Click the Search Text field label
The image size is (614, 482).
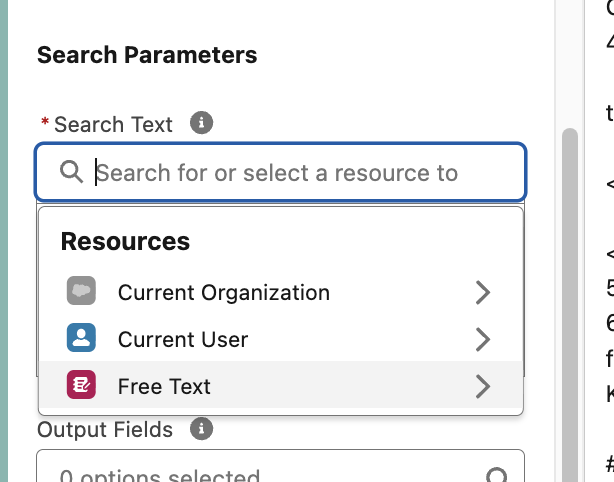tap(113, 125)
